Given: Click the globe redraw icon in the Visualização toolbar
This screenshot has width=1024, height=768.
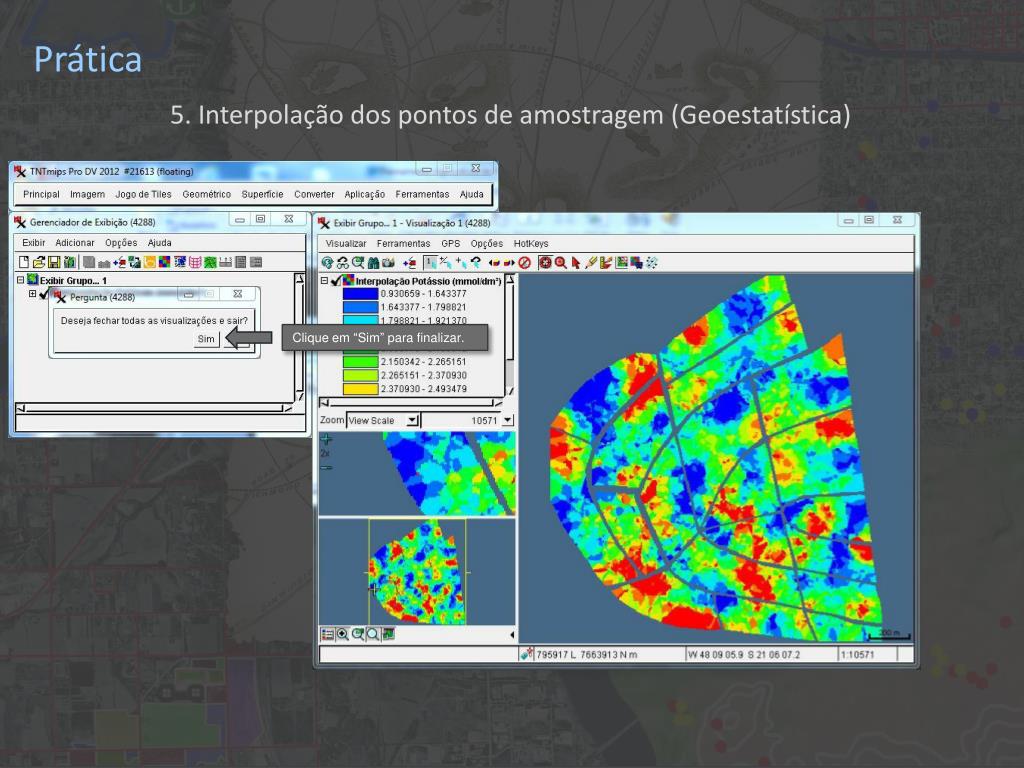Looking at the screenshot, I should 327,263.
